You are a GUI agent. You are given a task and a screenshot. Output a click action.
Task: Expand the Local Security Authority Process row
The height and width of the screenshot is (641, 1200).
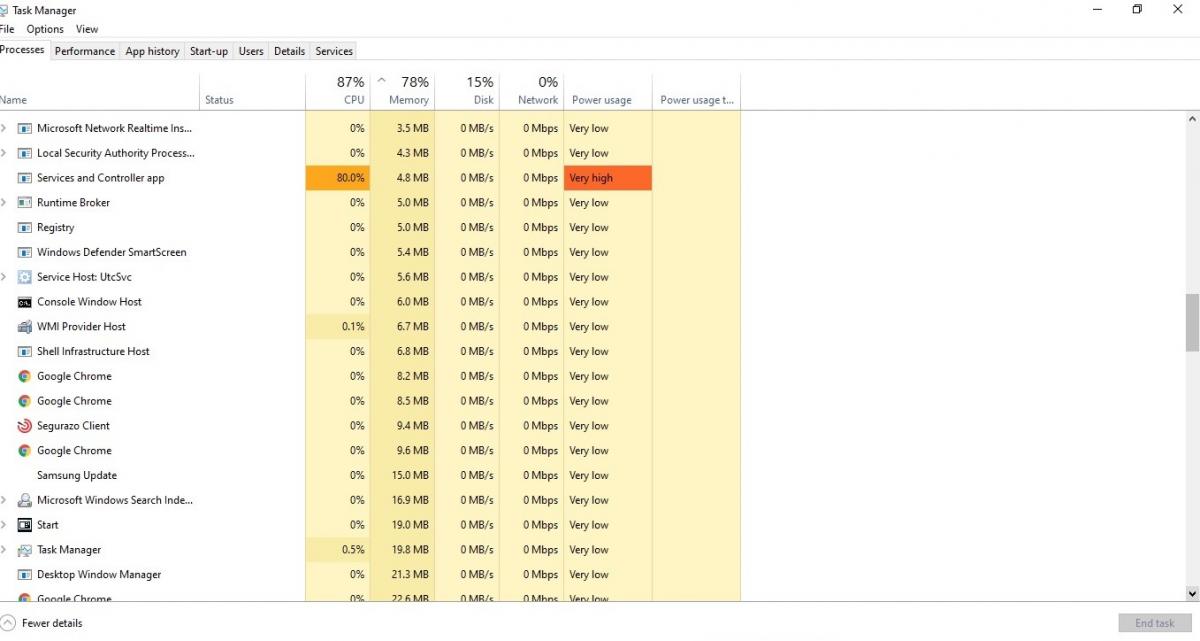(x=4, y=153)
